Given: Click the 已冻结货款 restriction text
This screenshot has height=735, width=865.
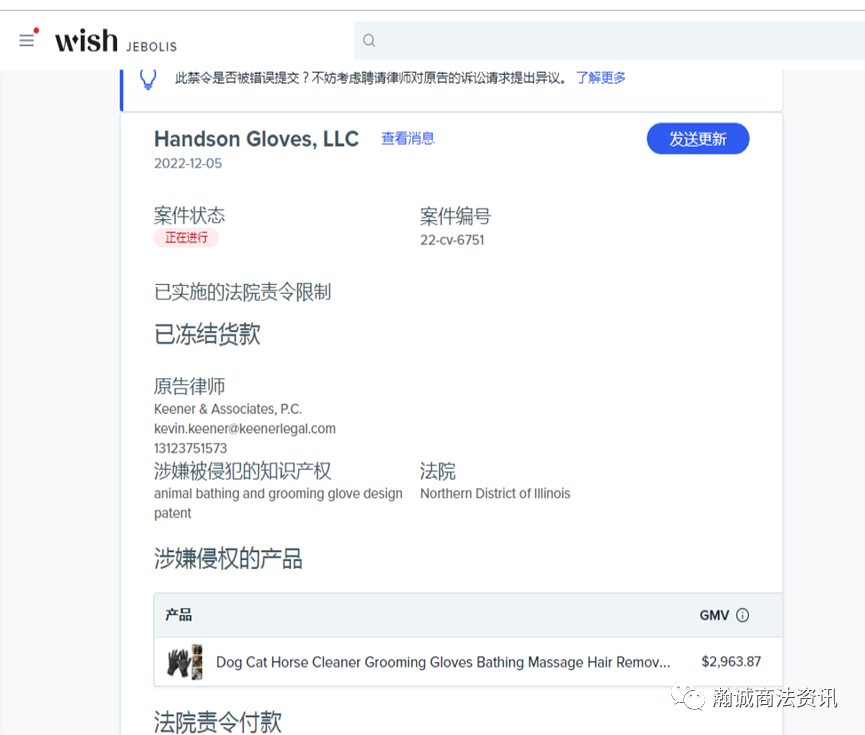Looking at the screenshot, I should click(207, 334).
